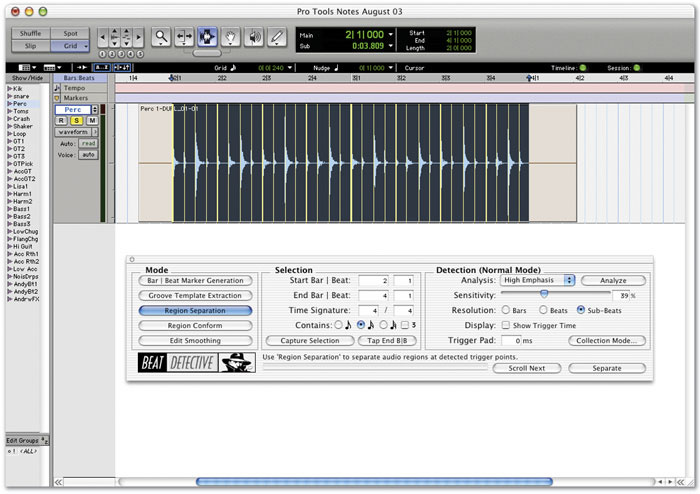Choose Groove Template Extraction mode
This screenshot has height=494, width=700.
tap(195, 295)
